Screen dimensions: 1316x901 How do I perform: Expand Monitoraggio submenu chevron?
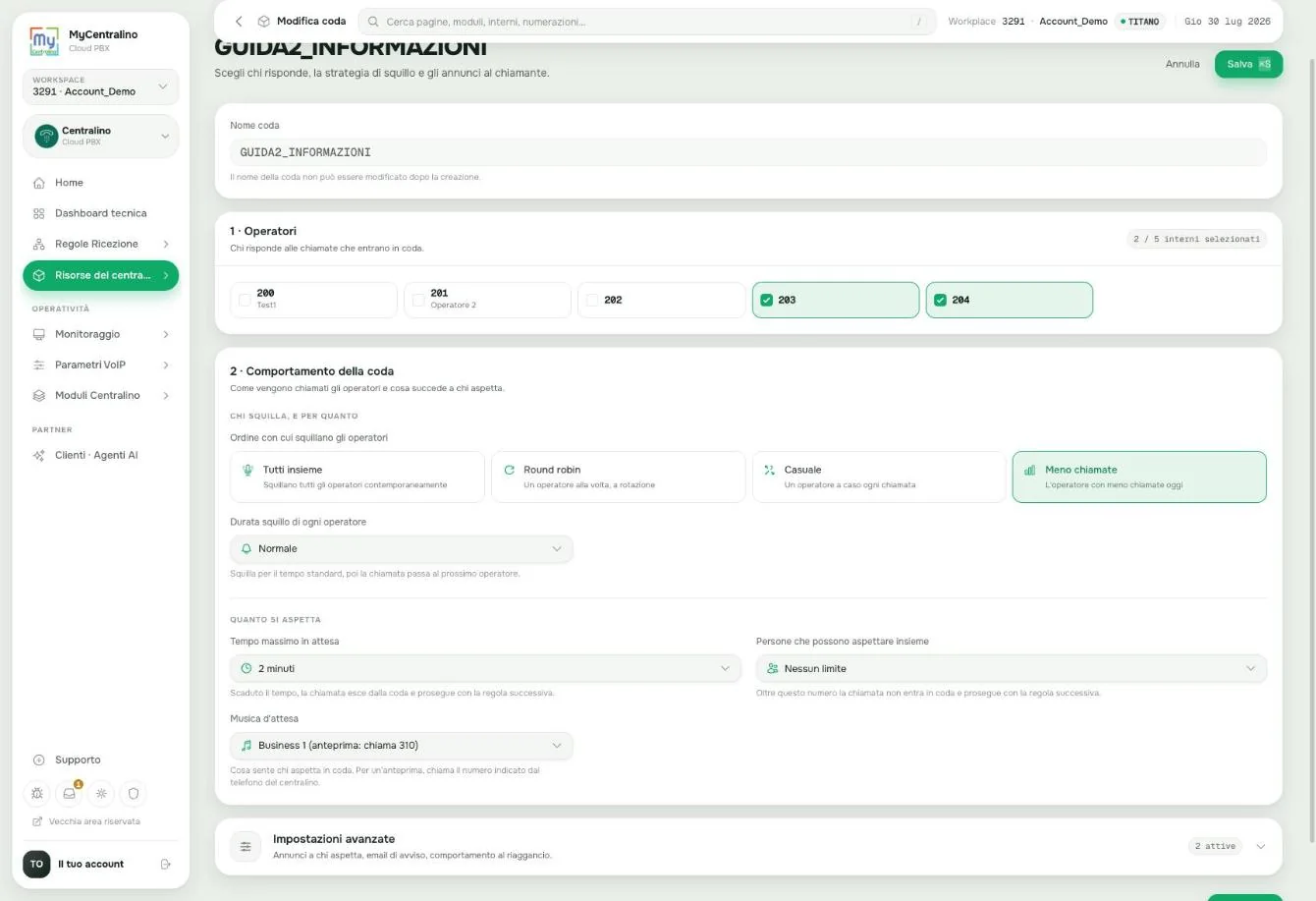click(x=166, y=334)
